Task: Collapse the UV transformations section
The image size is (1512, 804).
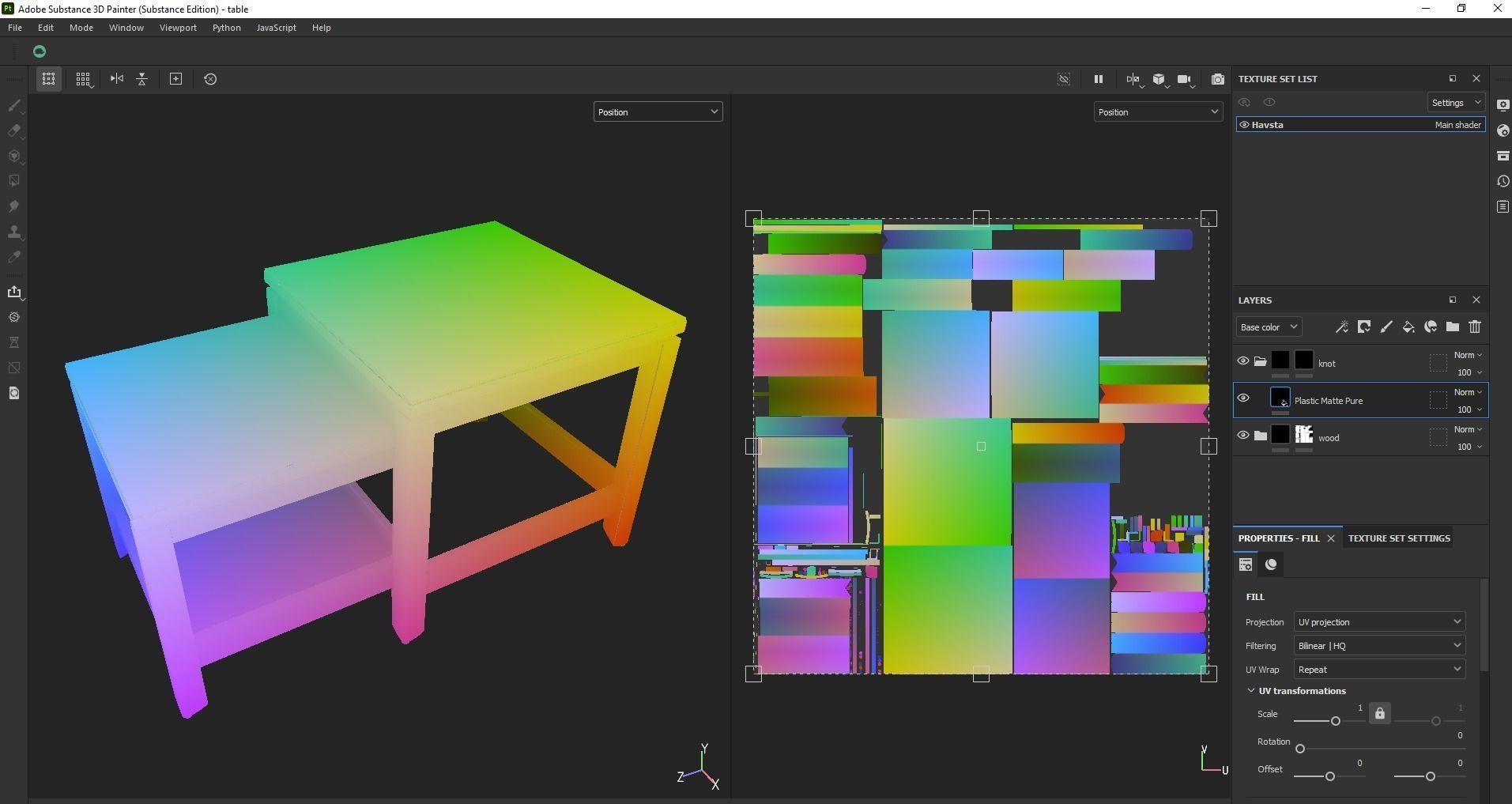Action: [x=1251, y=691]
